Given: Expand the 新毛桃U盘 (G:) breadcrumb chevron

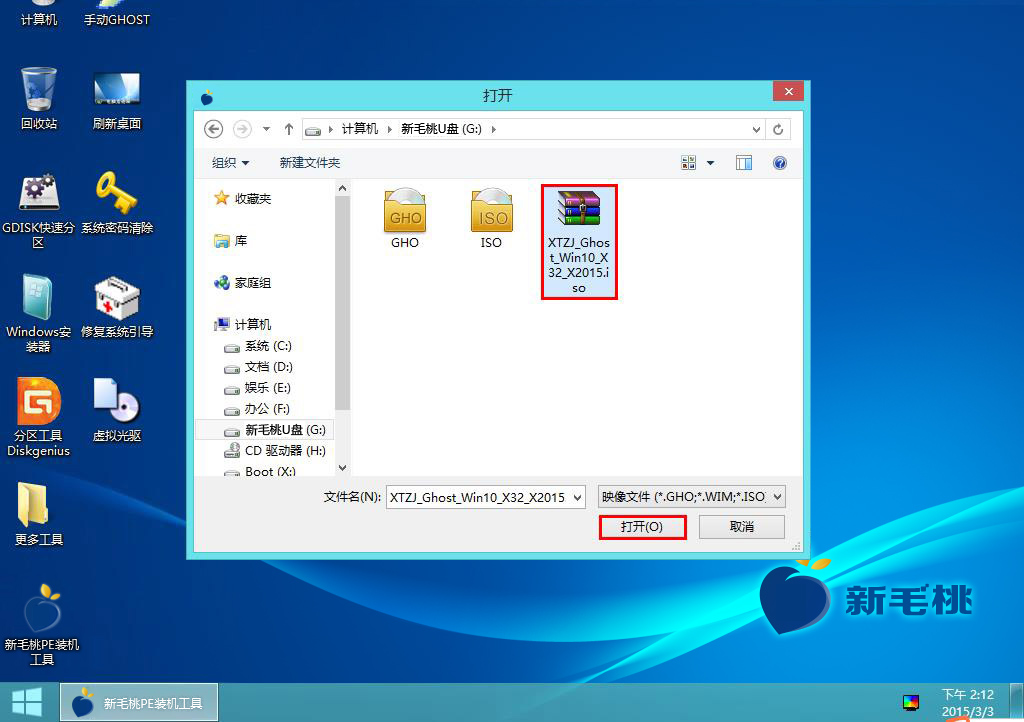Looking at the screenshot, I should tap(494, 129).
